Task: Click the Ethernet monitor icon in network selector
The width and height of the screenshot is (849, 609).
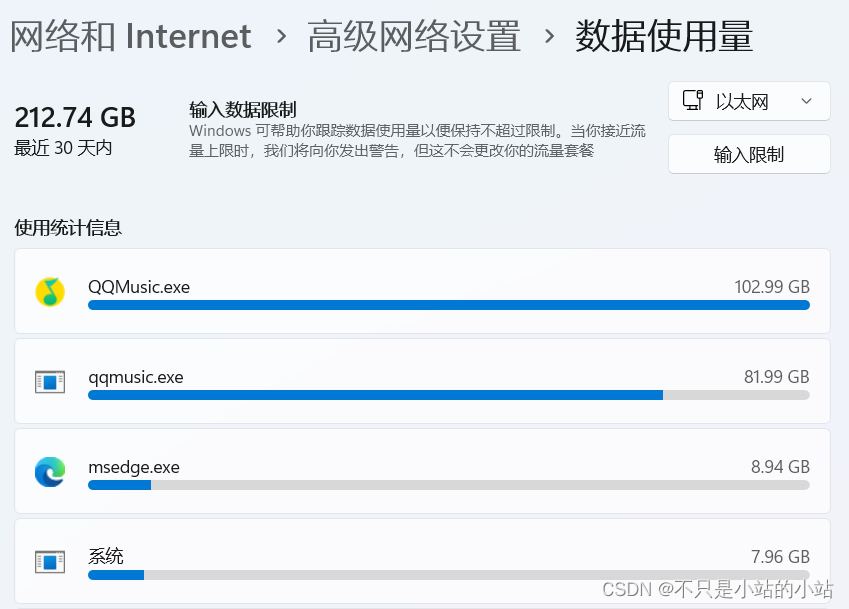Action: (691, 101)
